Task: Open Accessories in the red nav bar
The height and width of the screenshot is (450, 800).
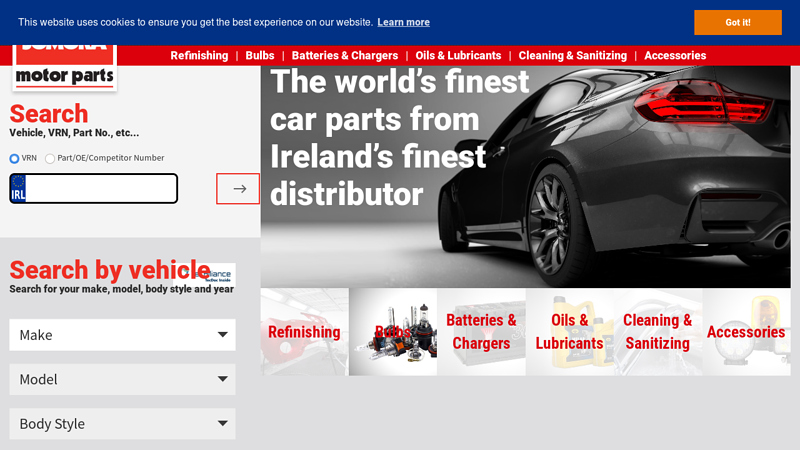Action: tap(675, 56)
